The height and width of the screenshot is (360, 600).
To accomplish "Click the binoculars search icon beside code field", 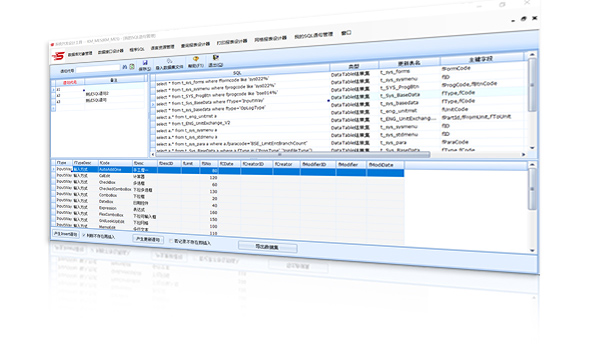I will 125,67.
